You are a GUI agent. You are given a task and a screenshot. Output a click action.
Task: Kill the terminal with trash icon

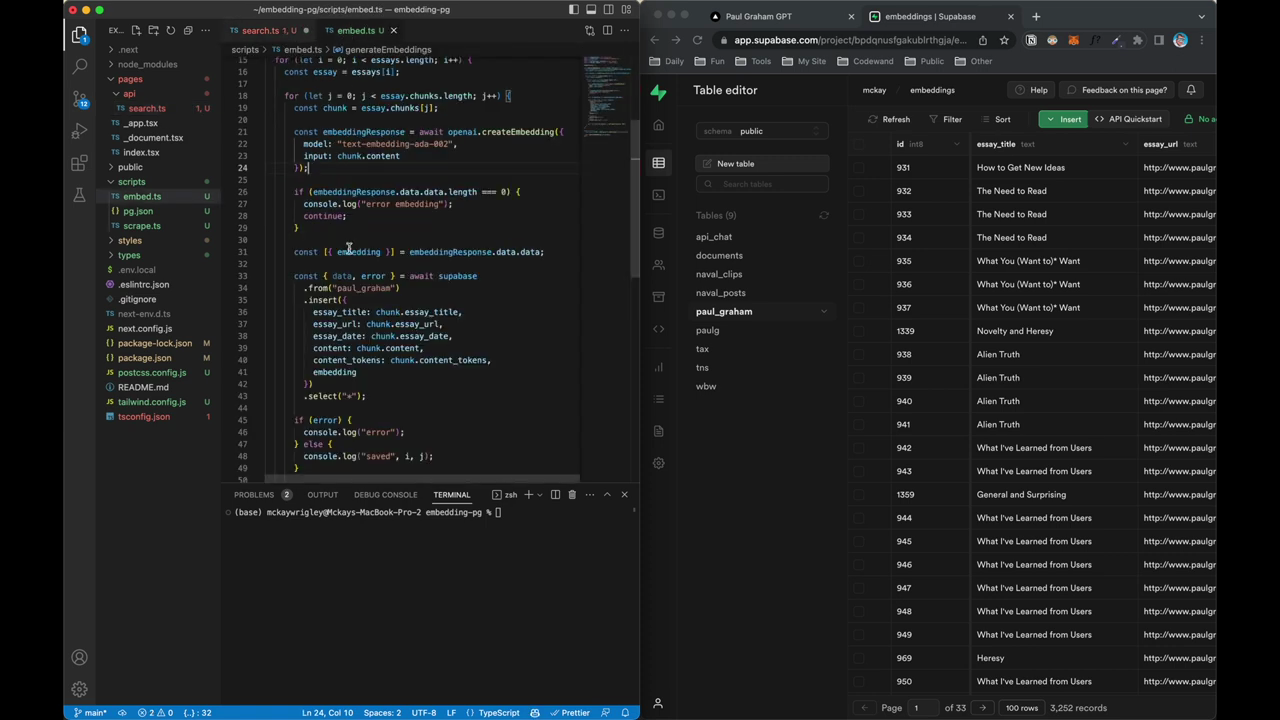(x=572, y=494)
